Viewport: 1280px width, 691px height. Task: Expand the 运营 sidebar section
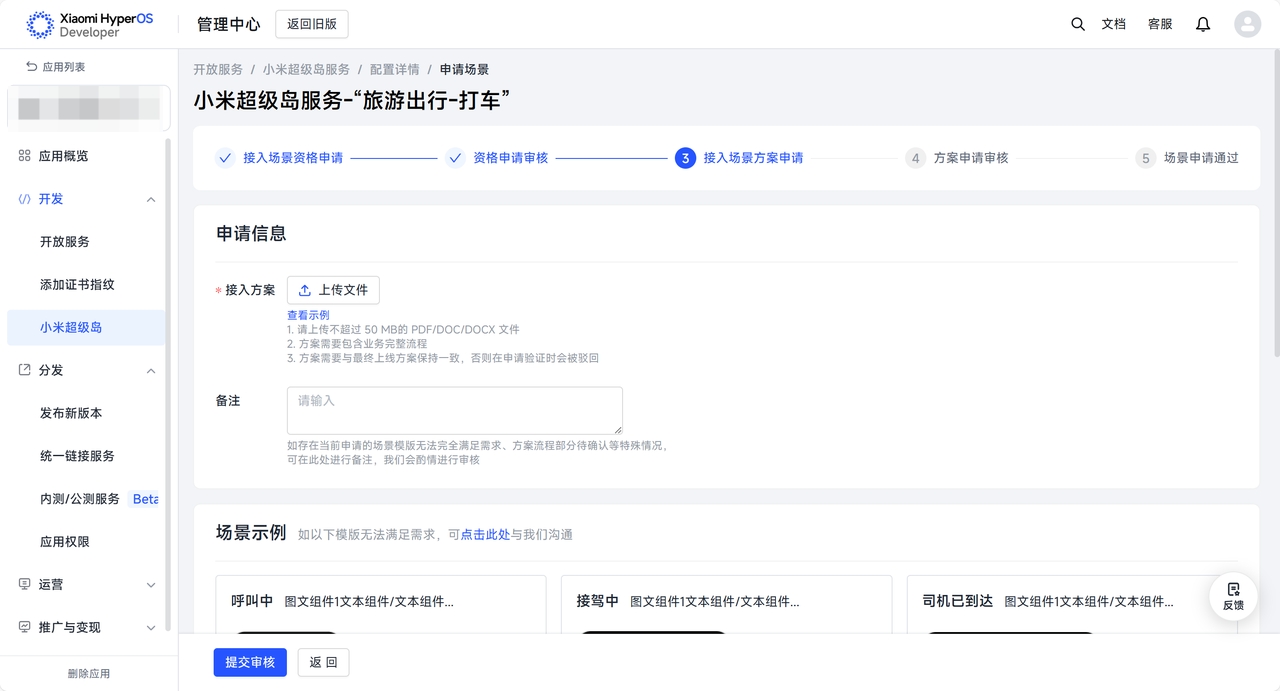pyautogui.click(x=151, y=585)
